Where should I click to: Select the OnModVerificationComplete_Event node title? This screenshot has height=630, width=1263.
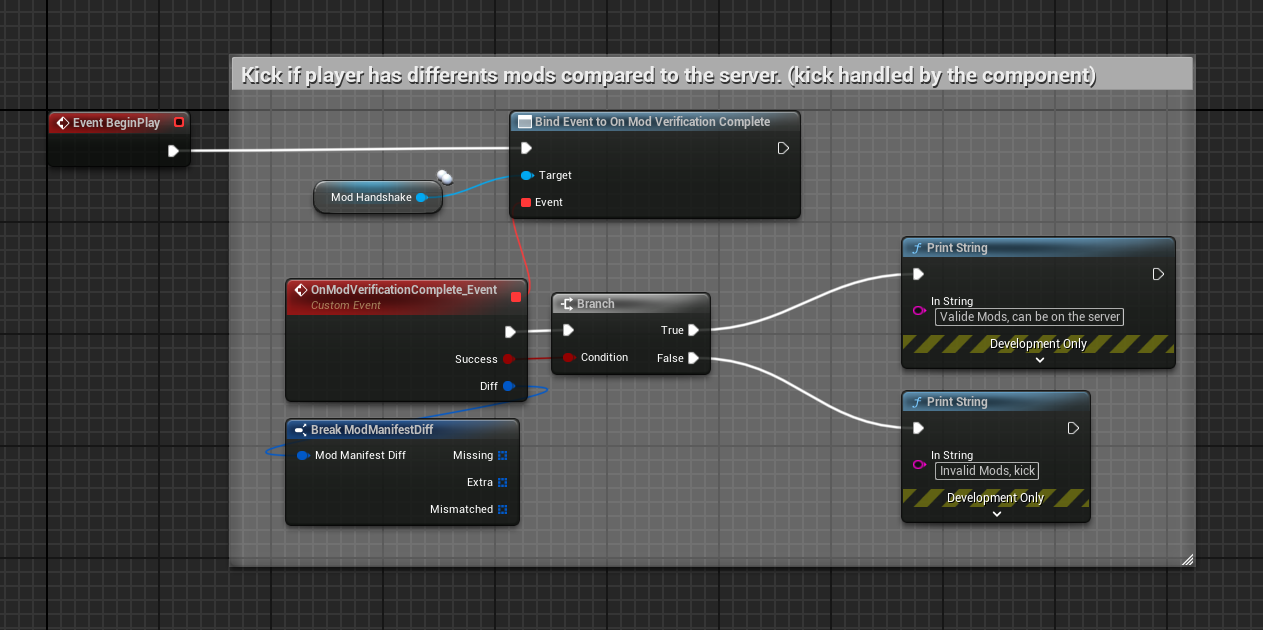pos(403,290)
